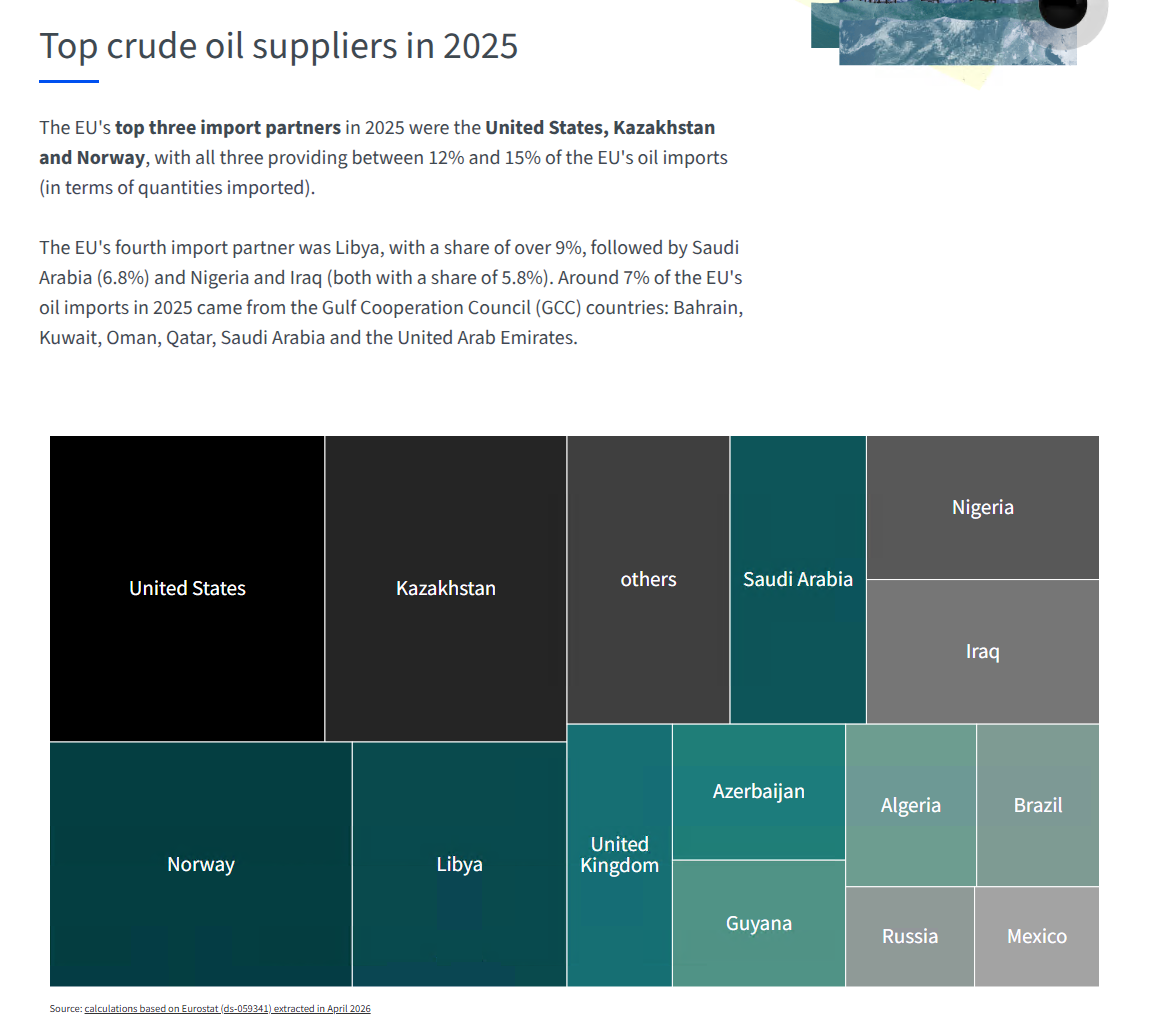Click the Azerbaijan treemap tile

click(759, 792)
